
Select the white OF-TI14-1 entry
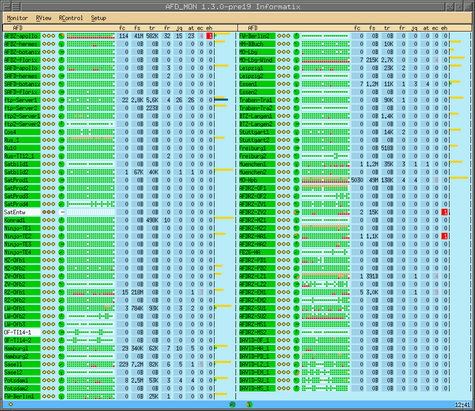click(22, 332)
